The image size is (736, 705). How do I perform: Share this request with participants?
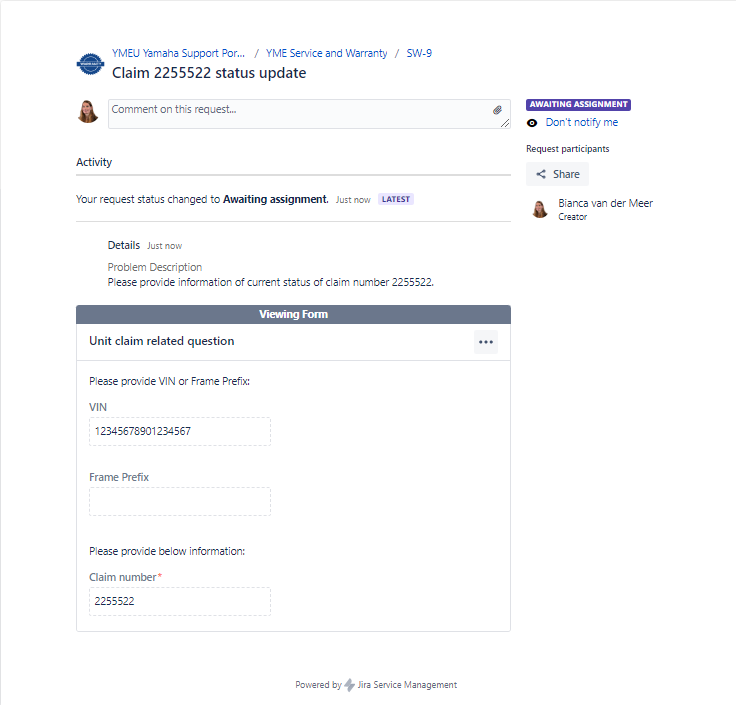(x=557, y=174)
